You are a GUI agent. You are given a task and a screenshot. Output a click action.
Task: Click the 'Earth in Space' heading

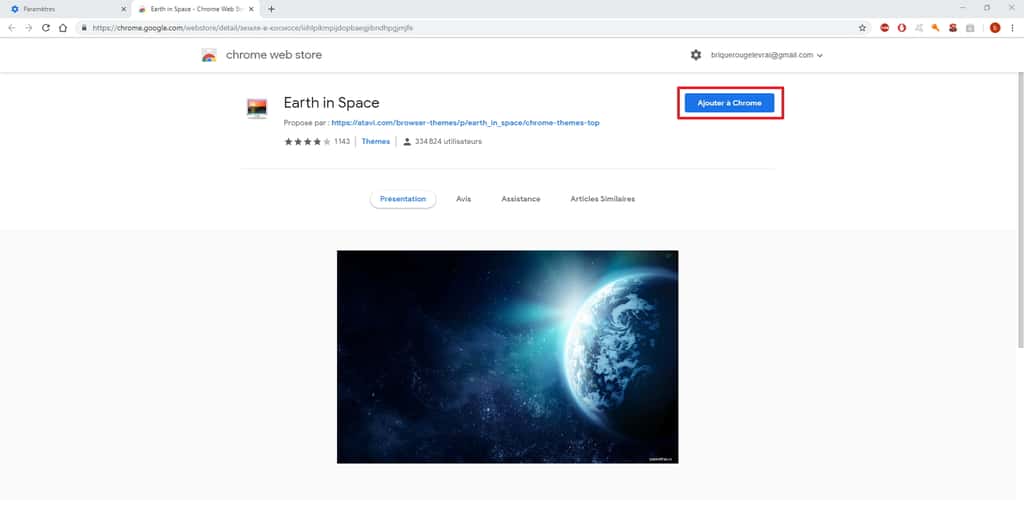(331, 103)
